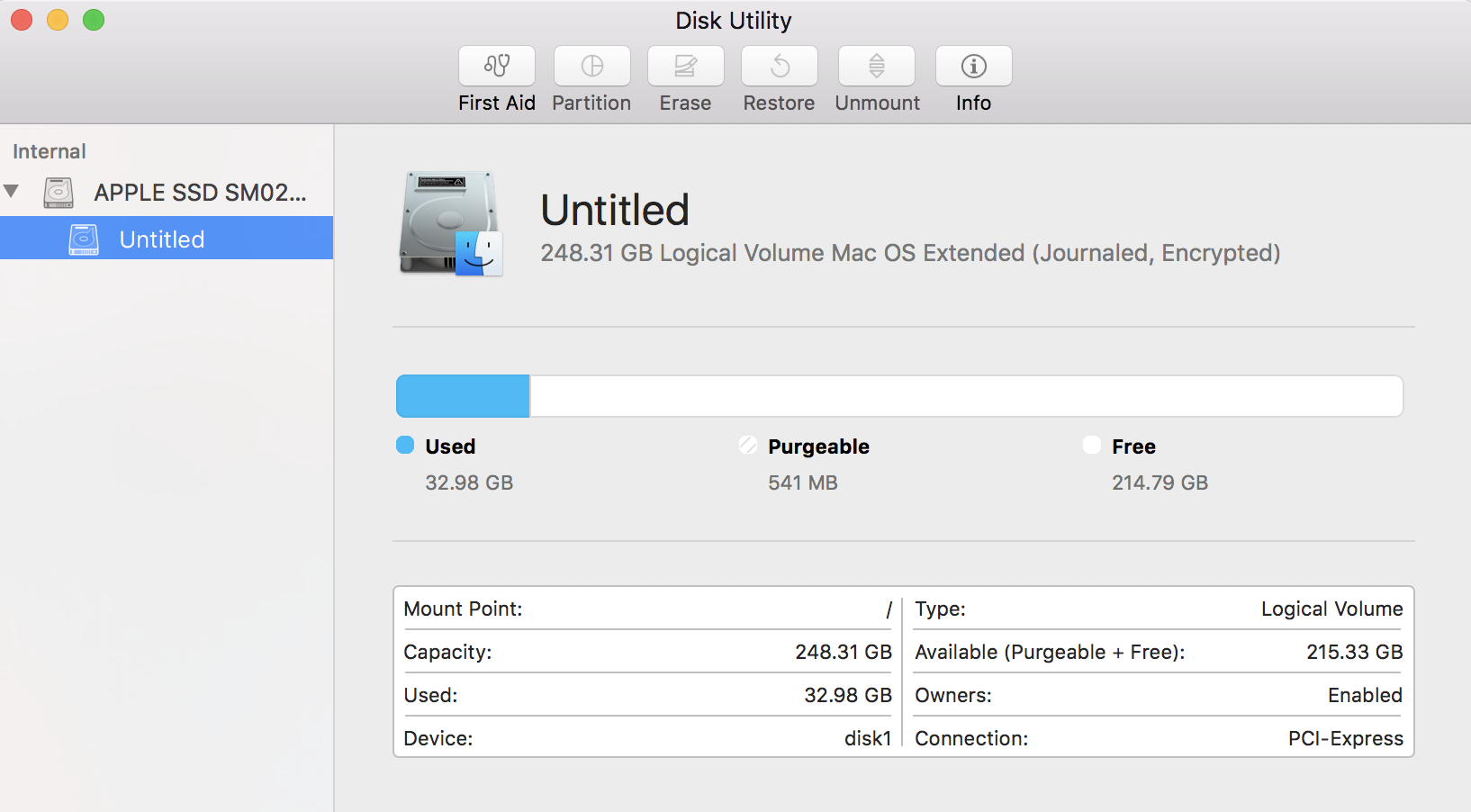Click the white free portion of storage bar
Screen dimensions: 1471x812
point(966,396)
